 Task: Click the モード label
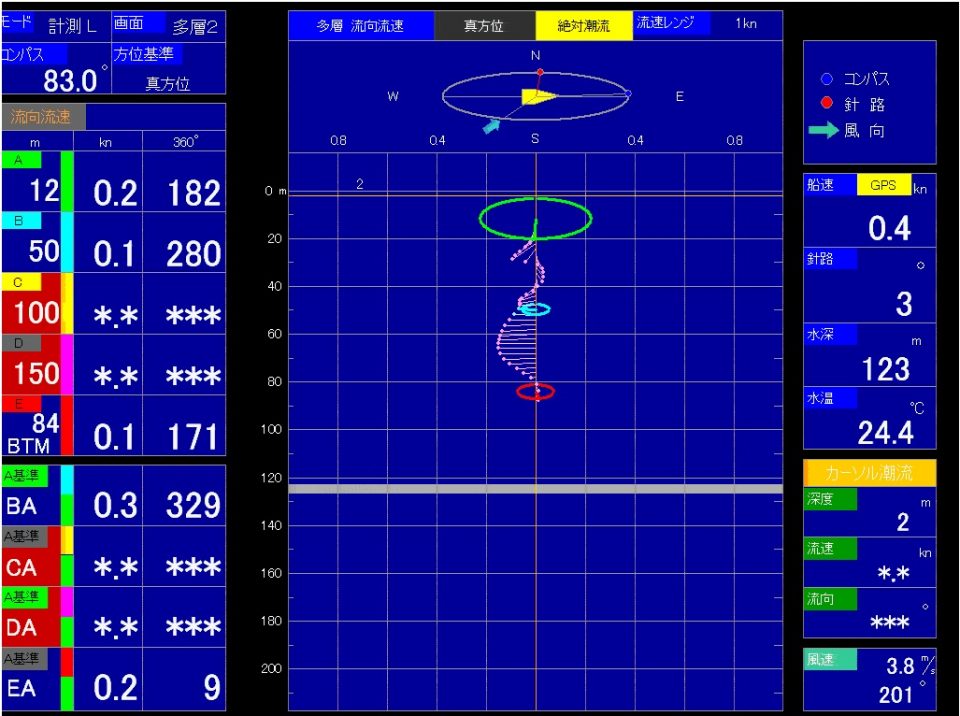[x=17, y=22]
